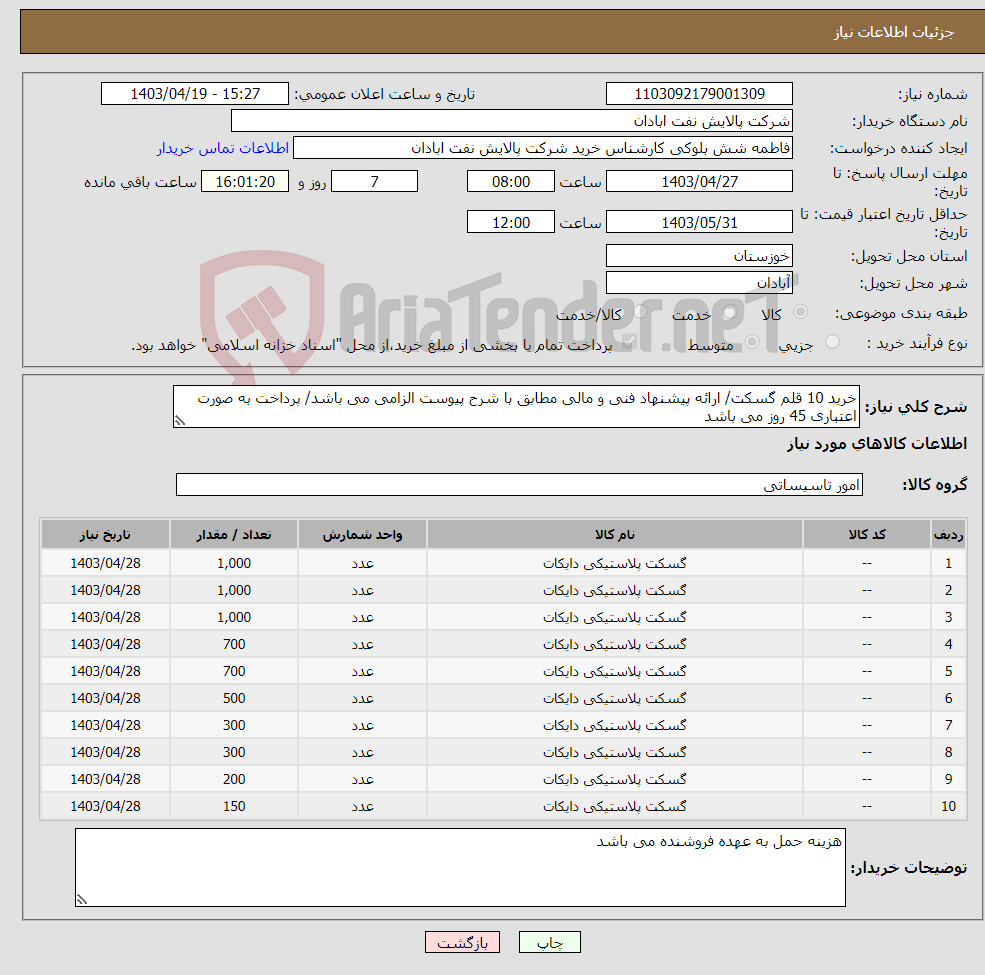Viewport: 985px width, 975px height.
Task: Click the resize handle of buyer notes box
Action: point(82,899)
